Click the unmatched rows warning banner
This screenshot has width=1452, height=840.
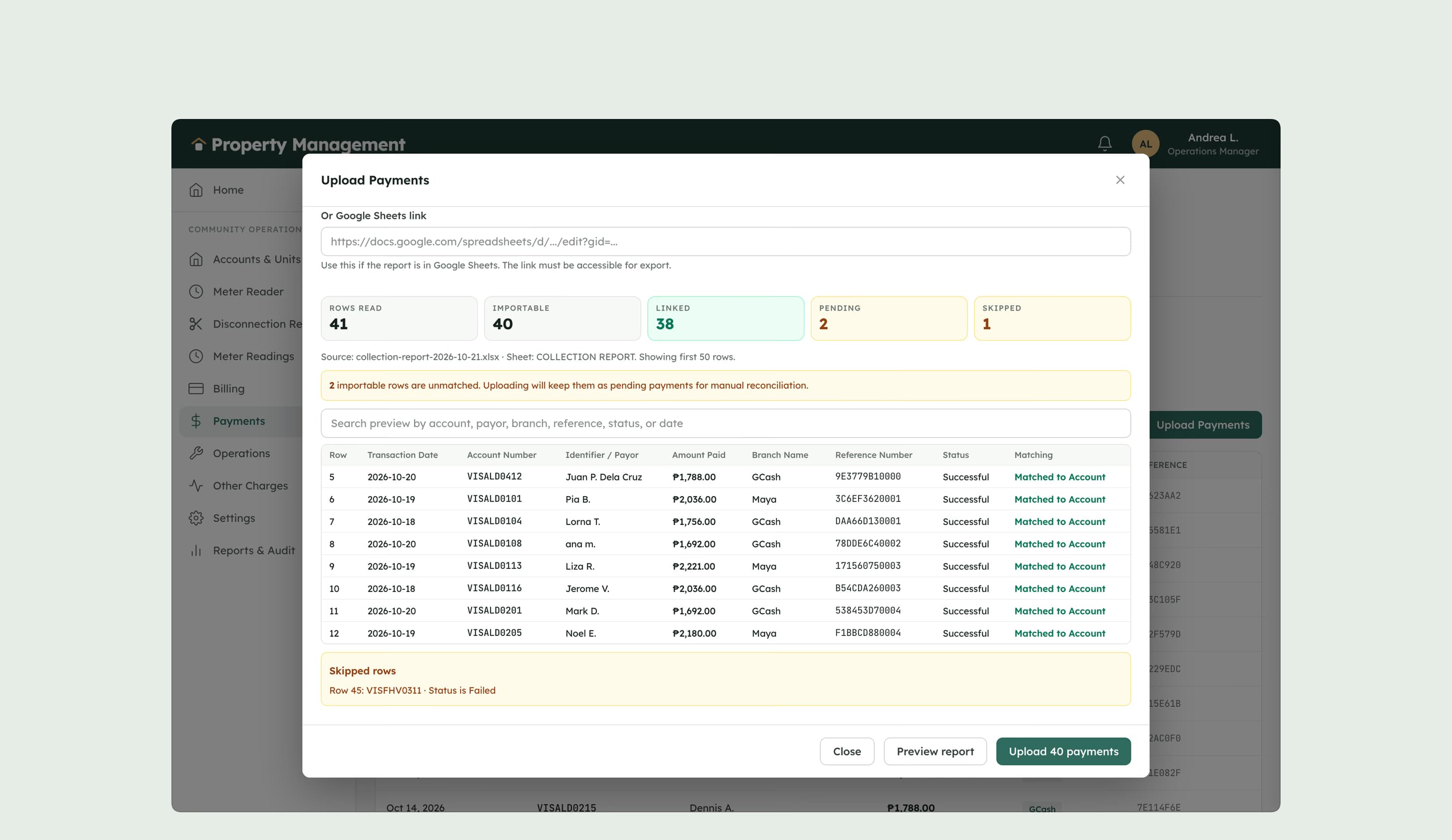coord(725,385)
